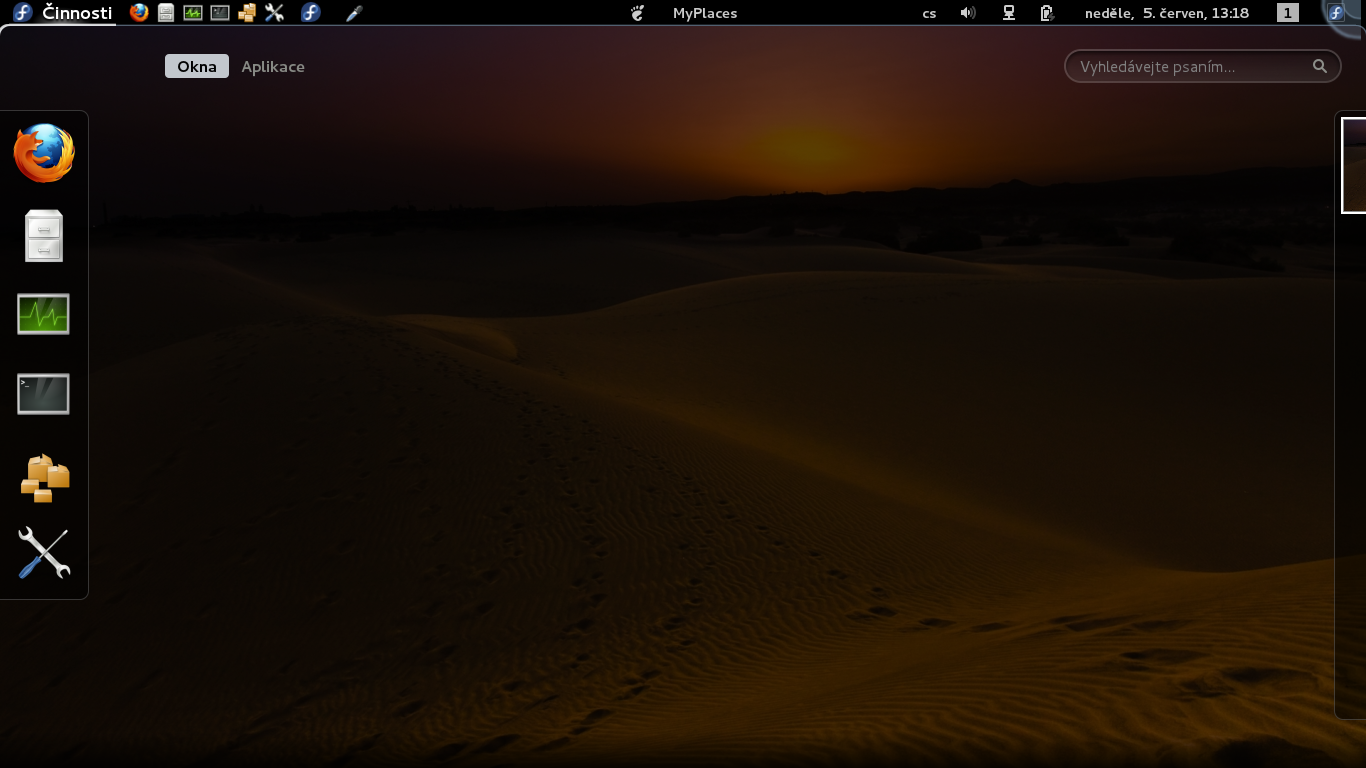
Task: Open the wrench-and-screwdriver settings tool in the dash
Action: [x=44, y=553]
